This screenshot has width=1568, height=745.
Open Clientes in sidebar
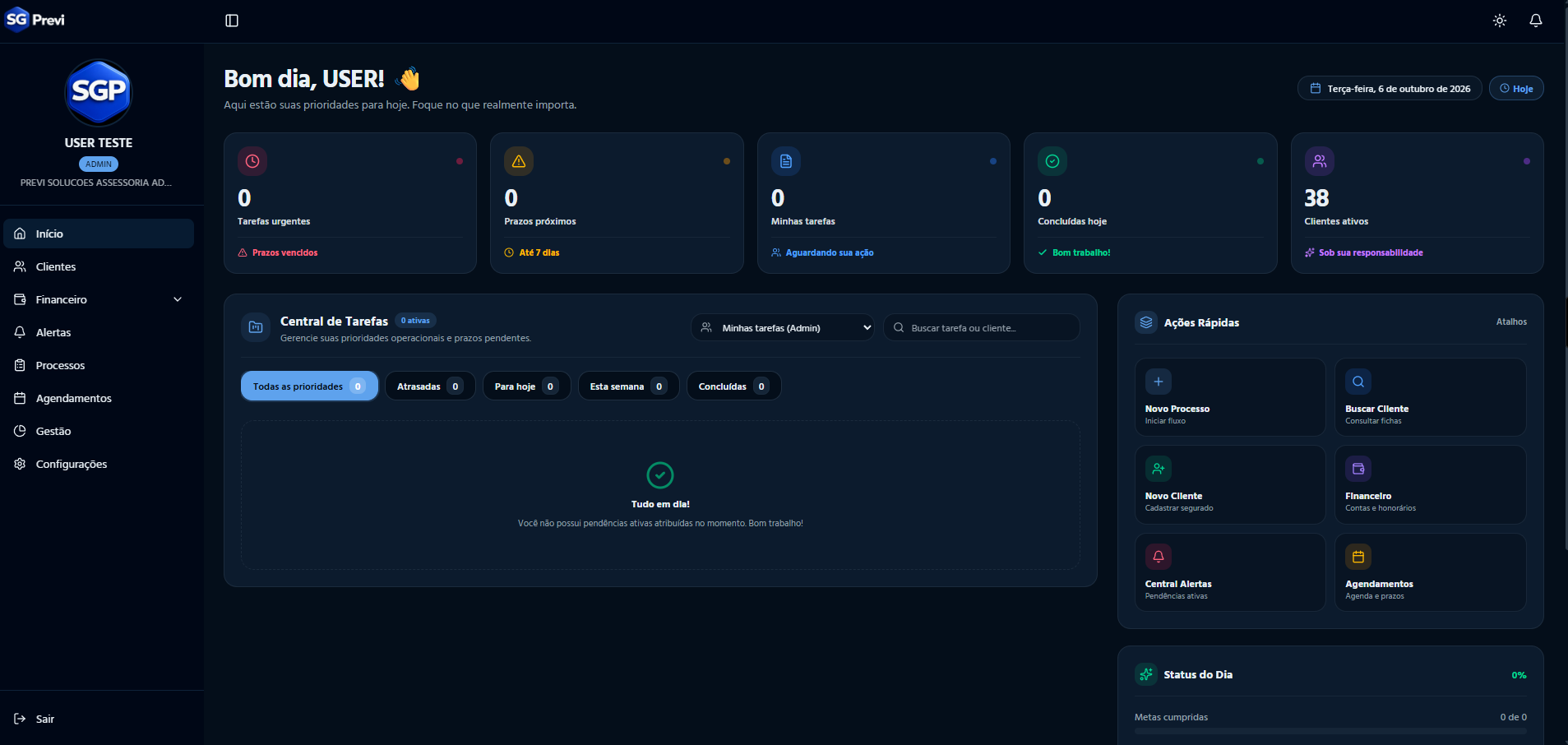click(x=99, y=266)
